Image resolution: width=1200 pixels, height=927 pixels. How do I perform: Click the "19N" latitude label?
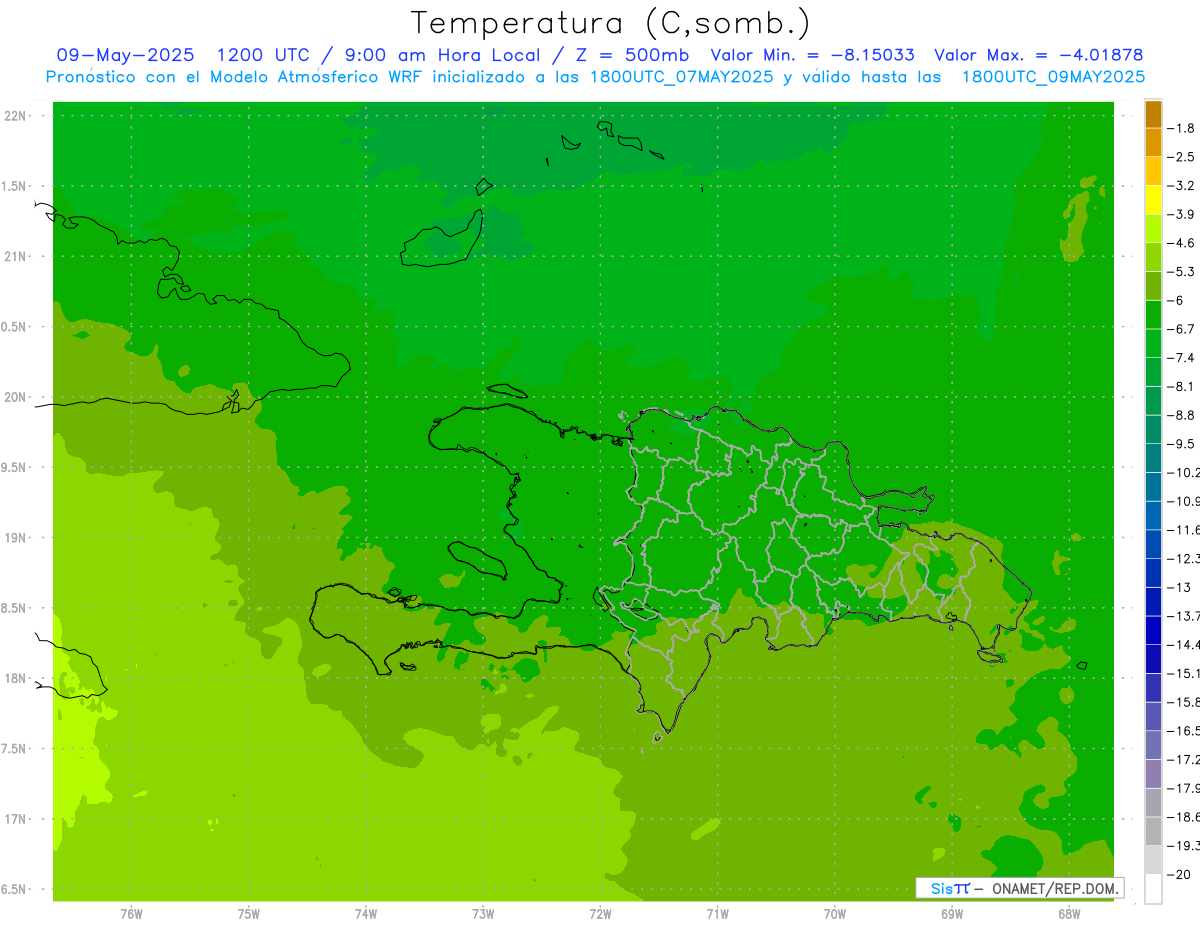15,538
